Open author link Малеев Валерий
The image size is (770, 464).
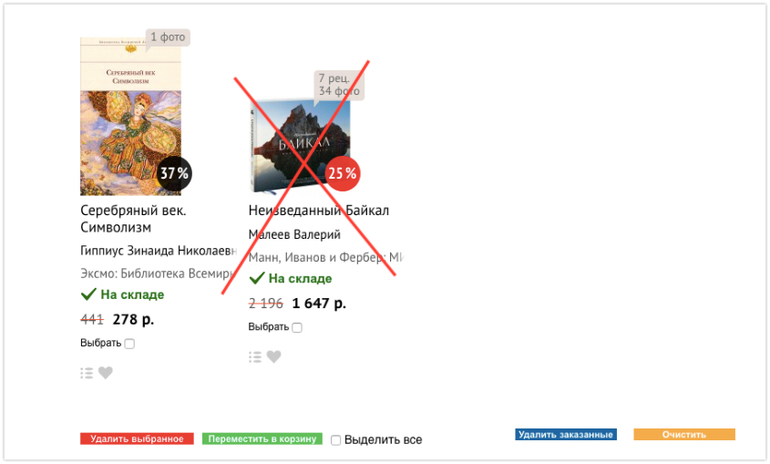tap(295, 235)
